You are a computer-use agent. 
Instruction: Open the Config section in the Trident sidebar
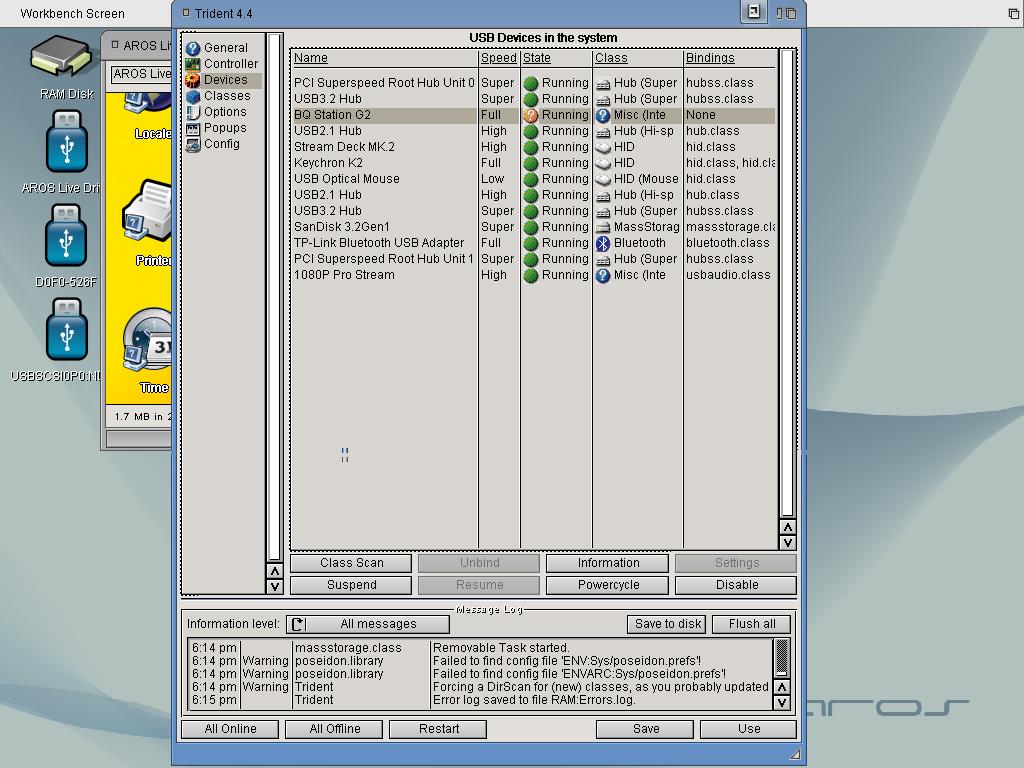221,144
